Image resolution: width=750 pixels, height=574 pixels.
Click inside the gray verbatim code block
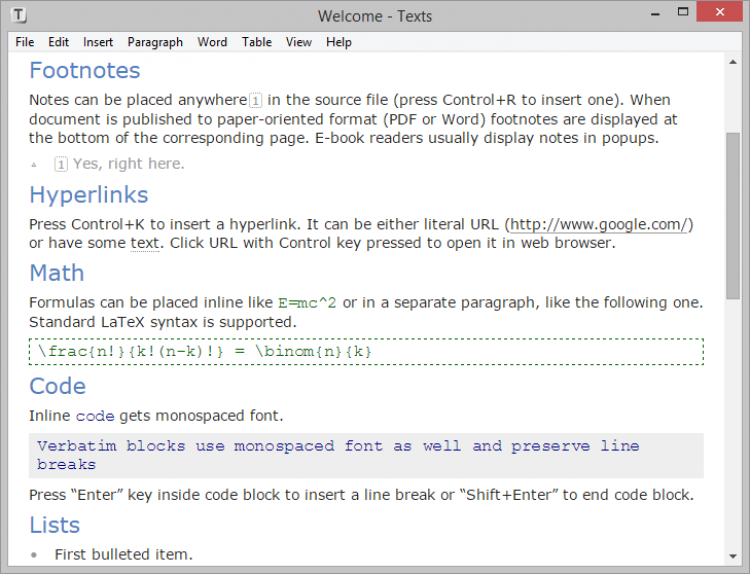366,455
